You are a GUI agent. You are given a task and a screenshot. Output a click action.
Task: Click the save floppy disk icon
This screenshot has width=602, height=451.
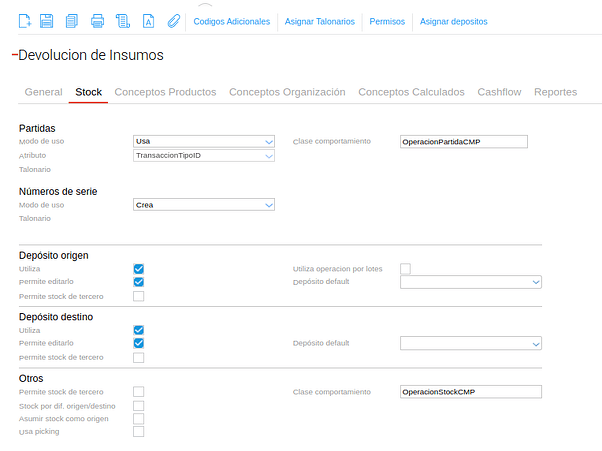(48, 20)
